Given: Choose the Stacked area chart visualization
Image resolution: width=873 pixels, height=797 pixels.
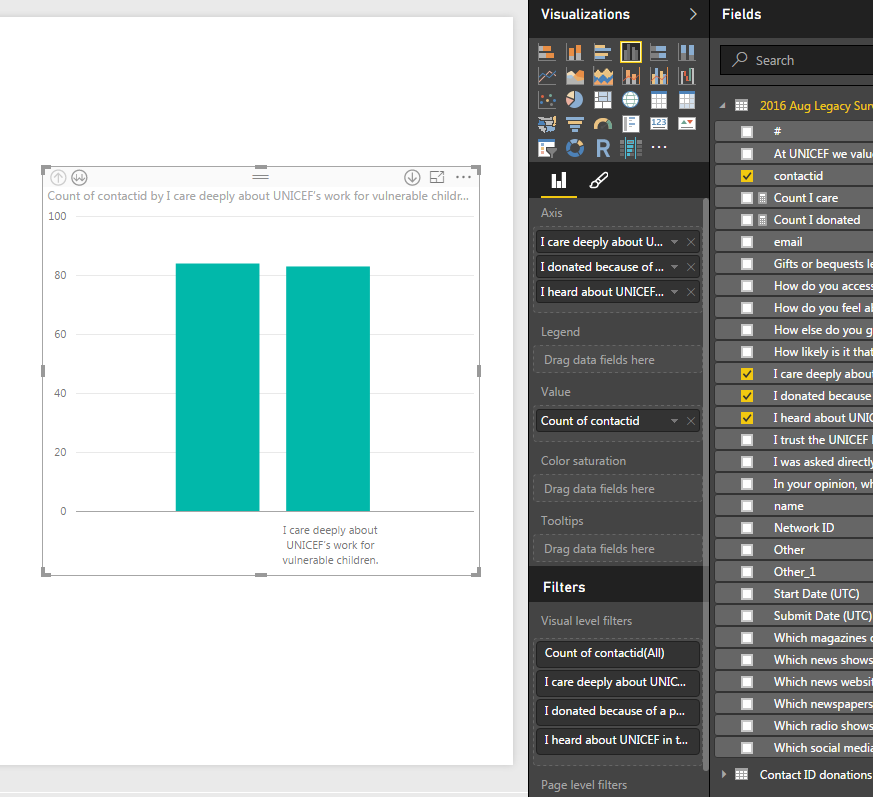Looking at the screenshot, I should [602, 76].
